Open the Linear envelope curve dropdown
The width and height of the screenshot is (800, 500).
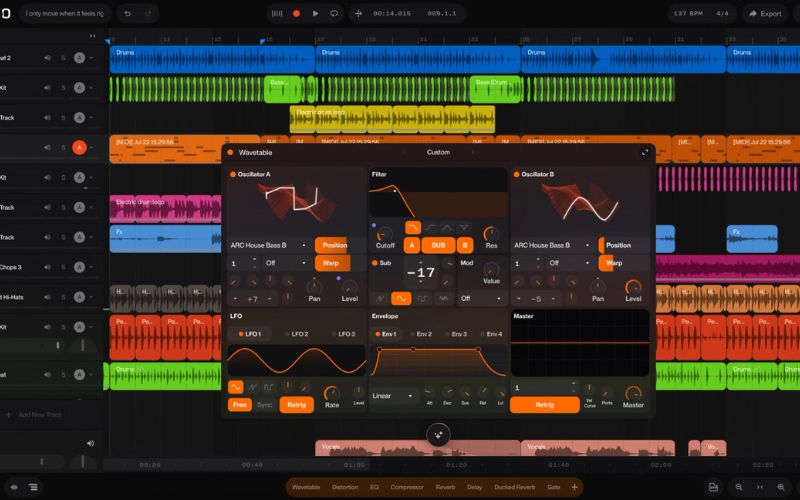point(392,396)
